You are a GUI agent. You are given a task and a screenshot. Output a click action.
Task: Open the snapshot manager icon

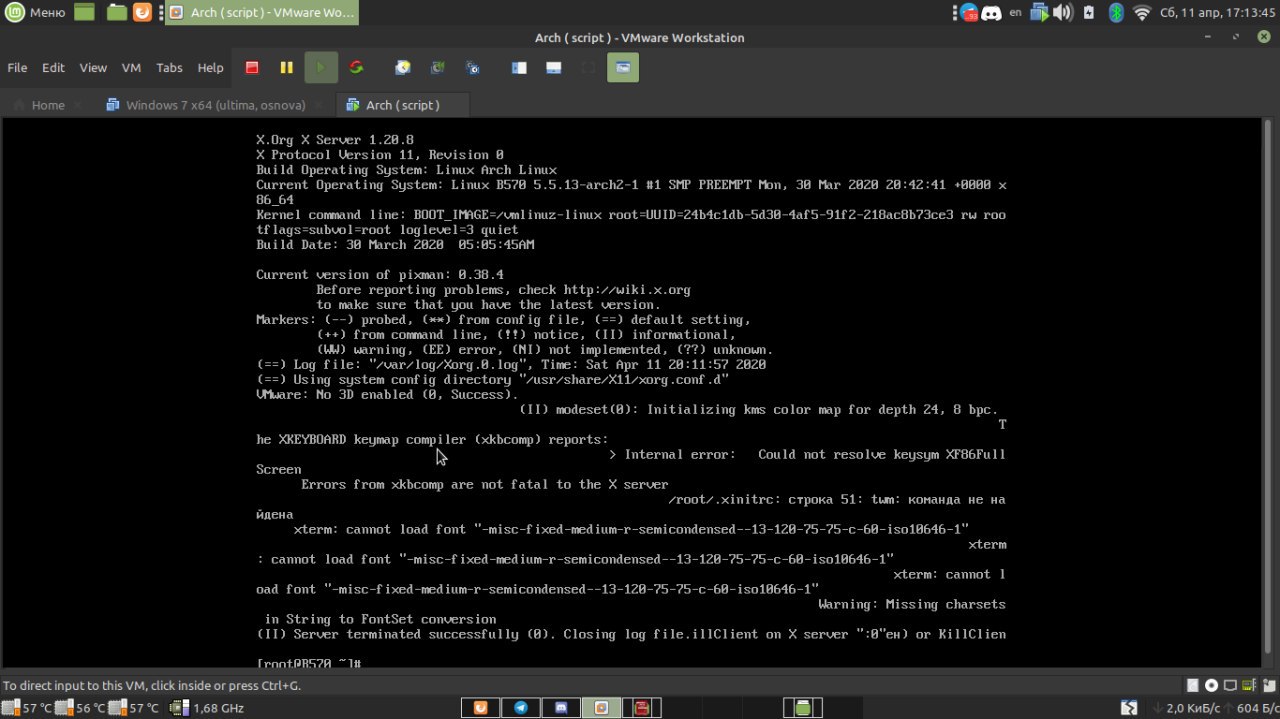pos(473,68)
